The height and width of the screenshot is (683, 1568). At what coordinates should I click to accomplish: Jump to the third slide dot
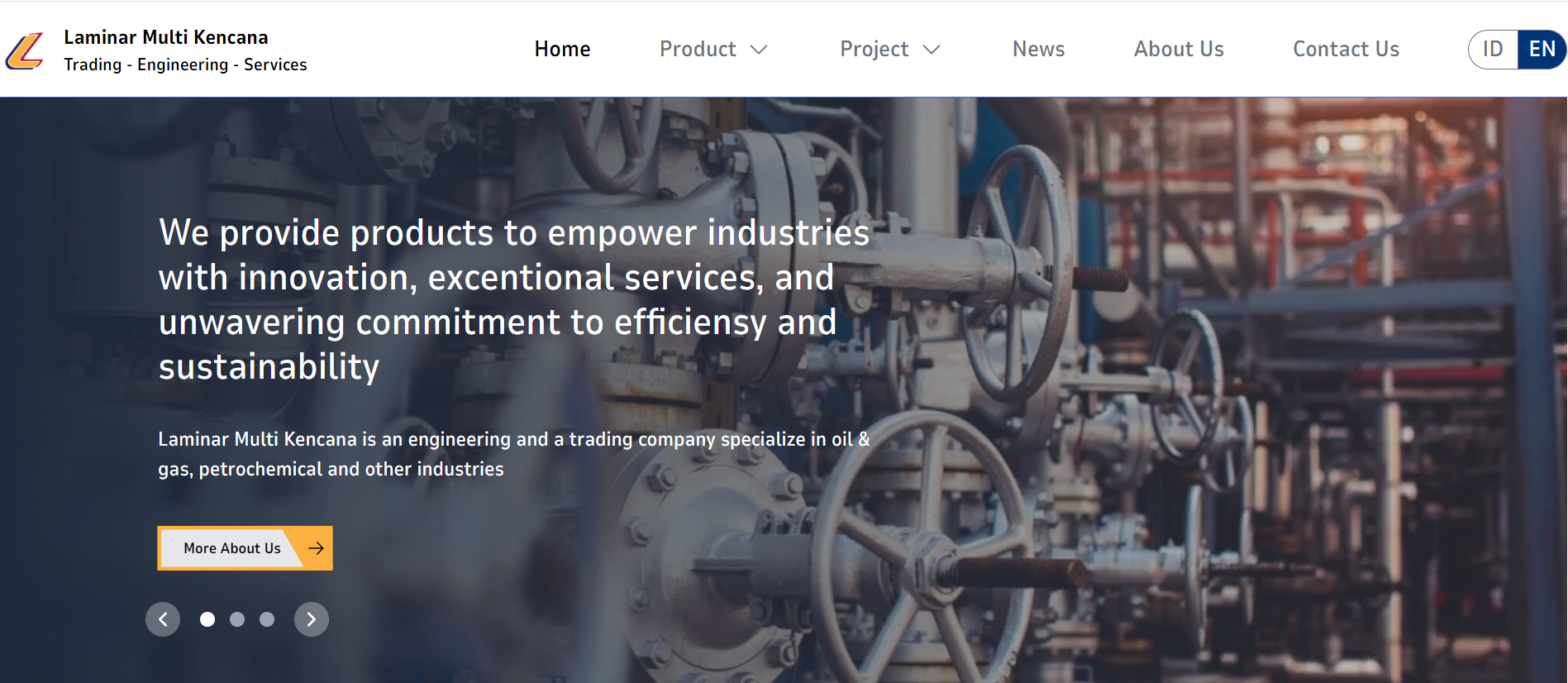point(267,619)
